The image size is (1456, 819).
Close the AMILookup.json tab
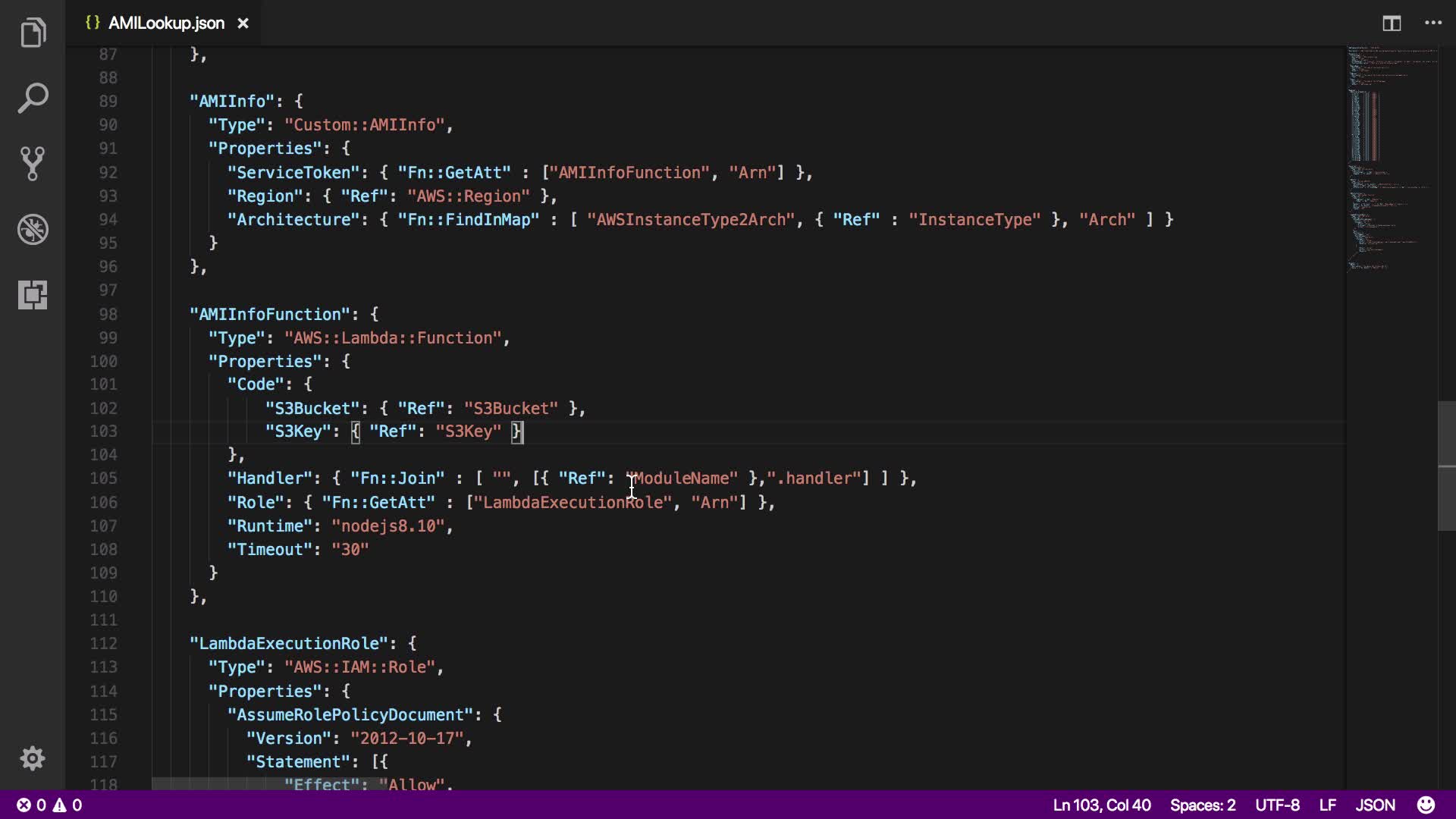(x=243, y=24)
